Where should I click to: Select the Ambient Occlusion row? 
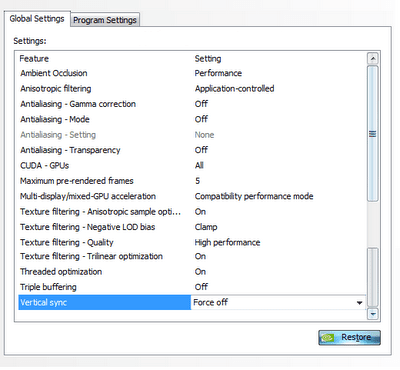(x=192, y=73)
